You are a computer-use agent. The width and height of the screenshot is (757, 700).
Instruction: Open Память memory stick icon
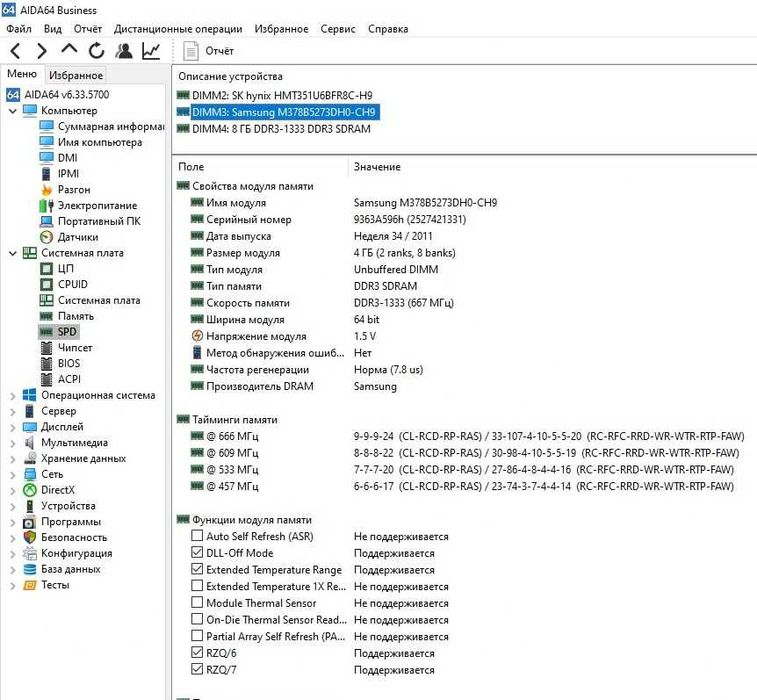point(46,317)
